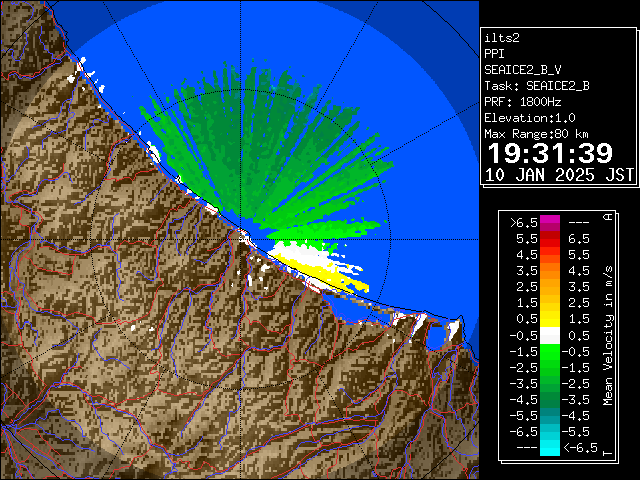640x480 pixels.
Task: Click the 'PRF: 1800Hz' text
Action: click(x=522, y=102)
